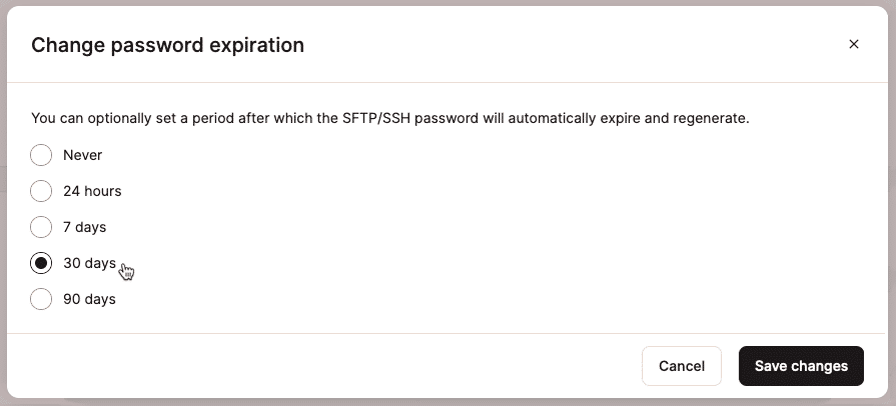
Task: Cancel the password expiration change
Action: [x=681, y=366]
